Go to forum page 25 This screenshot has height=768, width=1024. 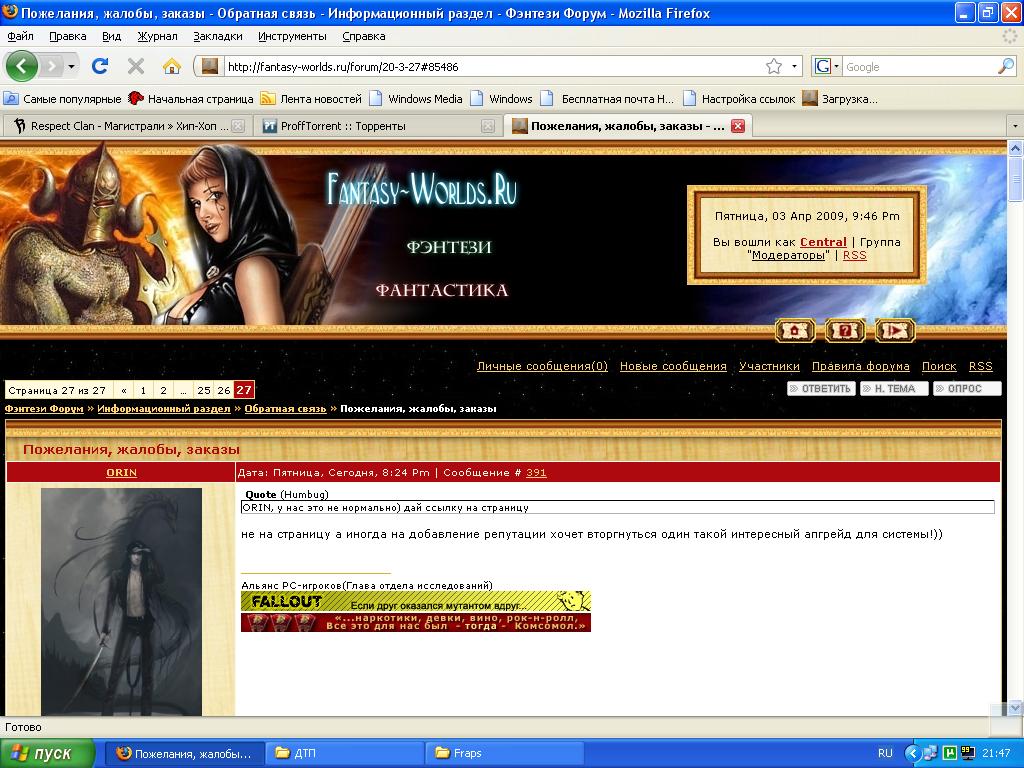click(204, 390)
